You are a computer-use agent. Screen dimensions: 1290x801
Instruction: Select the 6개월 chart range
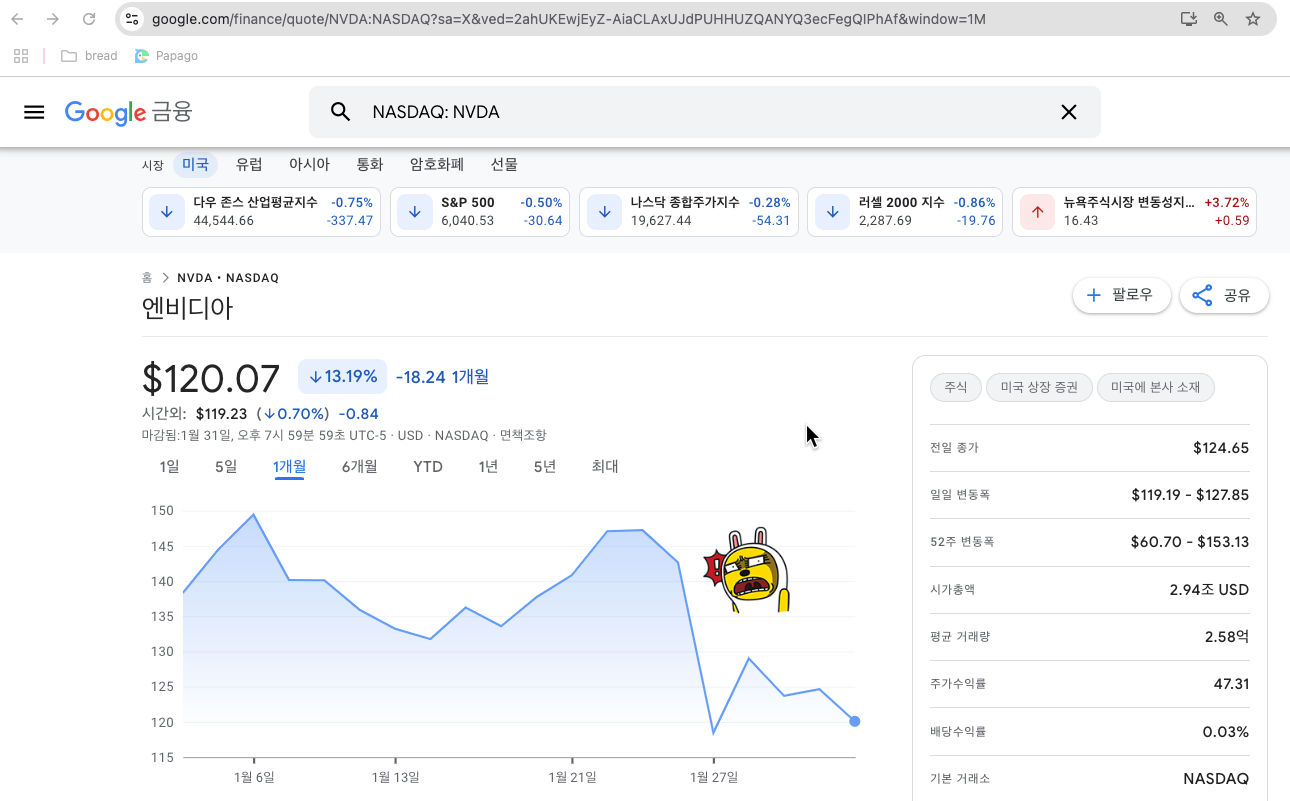coord(359,466)
